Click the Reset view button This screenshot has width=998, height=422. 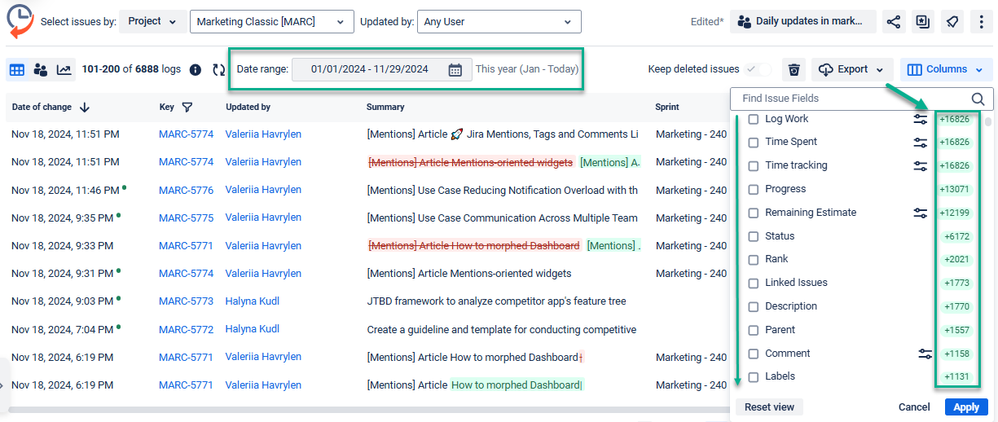click(x=770, y=407)
